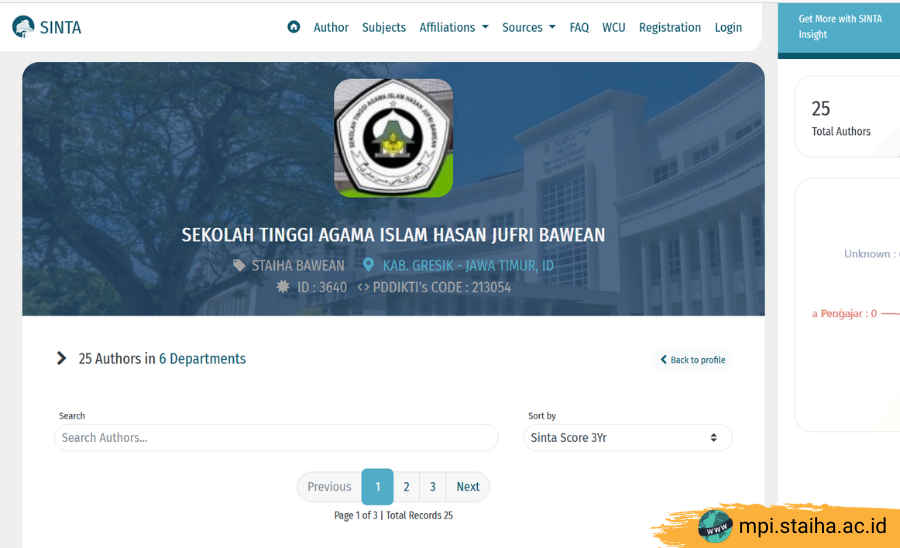The image size is (900, 548).
Task: Click the institution logo image
Action: click(393, 138)
